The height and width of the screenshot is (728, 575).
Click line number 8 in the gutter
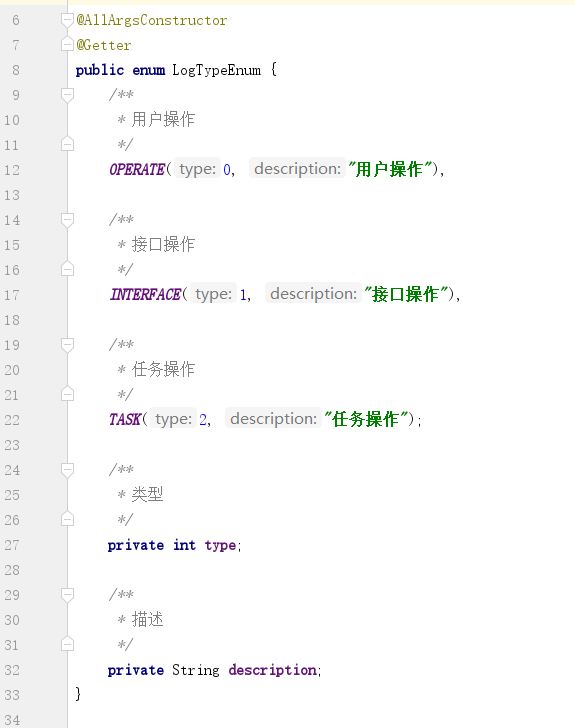pos(16,70)
